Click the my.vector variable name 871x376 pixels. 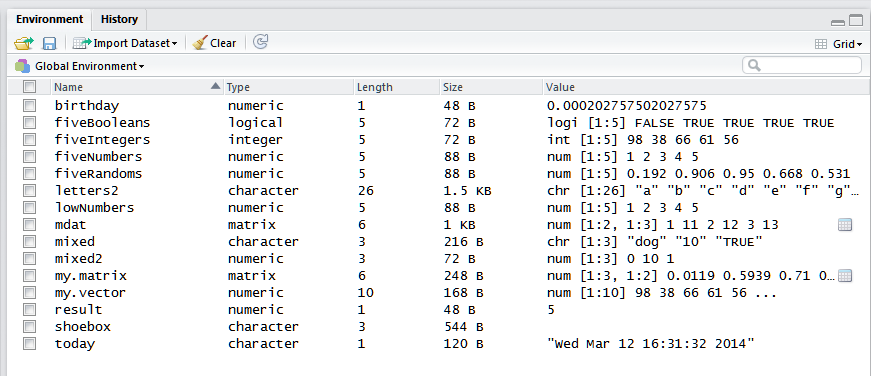[x=90, y=293]
